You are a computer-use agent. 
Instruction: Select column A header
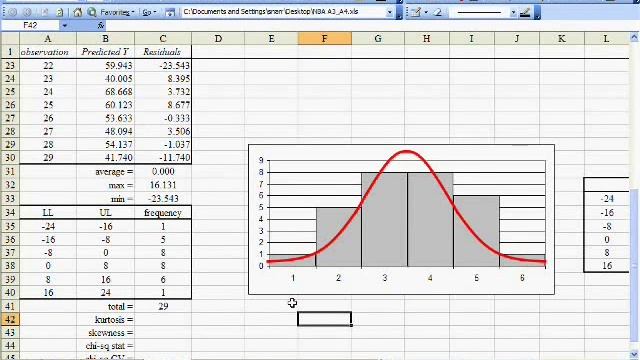pos(48,39)
